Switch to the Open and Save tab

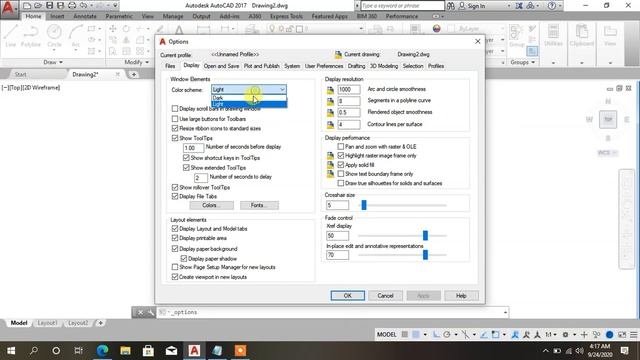(221, 66)
